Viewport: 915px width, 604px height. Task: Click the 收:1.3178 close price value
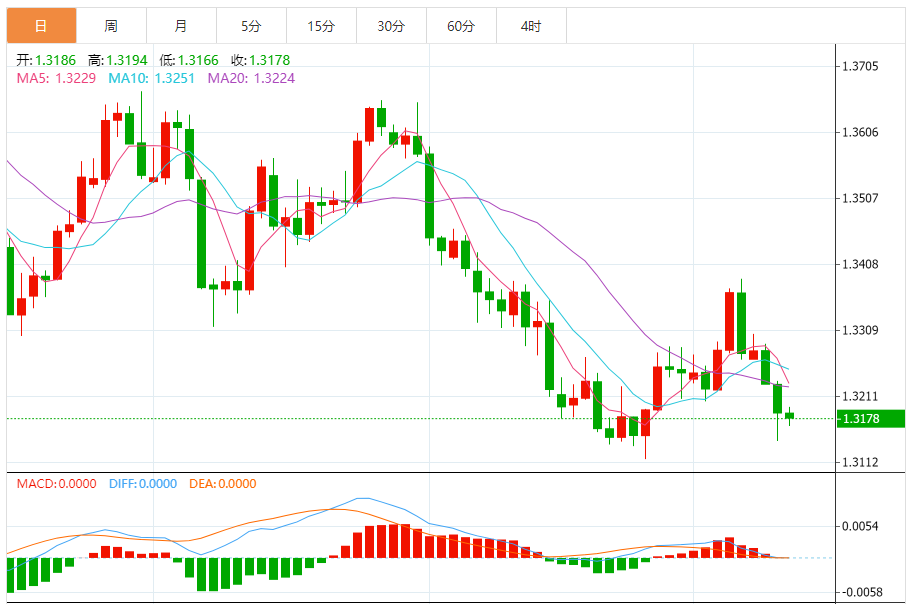pyautogui.click(x=261, y=60)
